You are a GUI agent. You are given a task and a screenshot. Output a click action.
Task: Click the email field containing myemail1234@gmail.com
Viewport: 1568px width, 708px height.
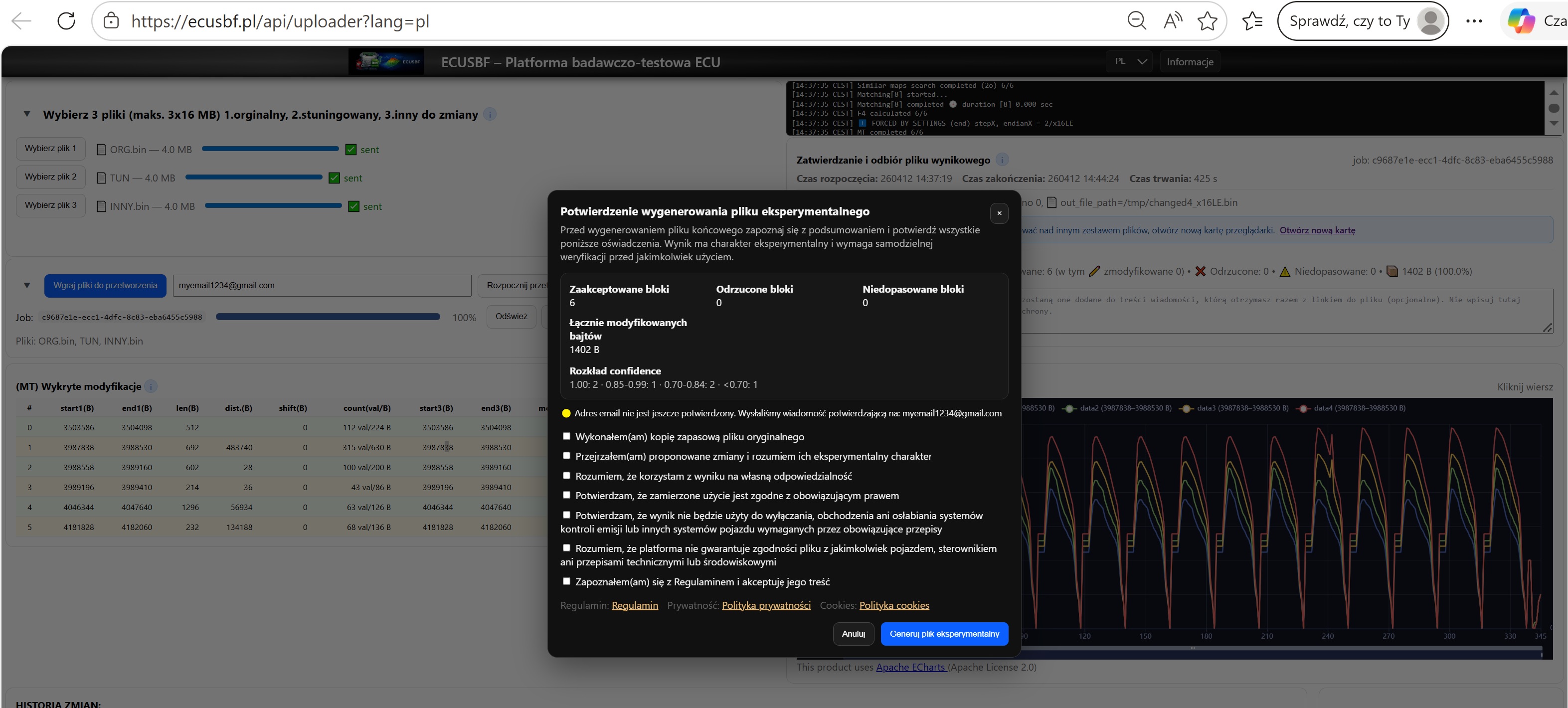[322, 285]
